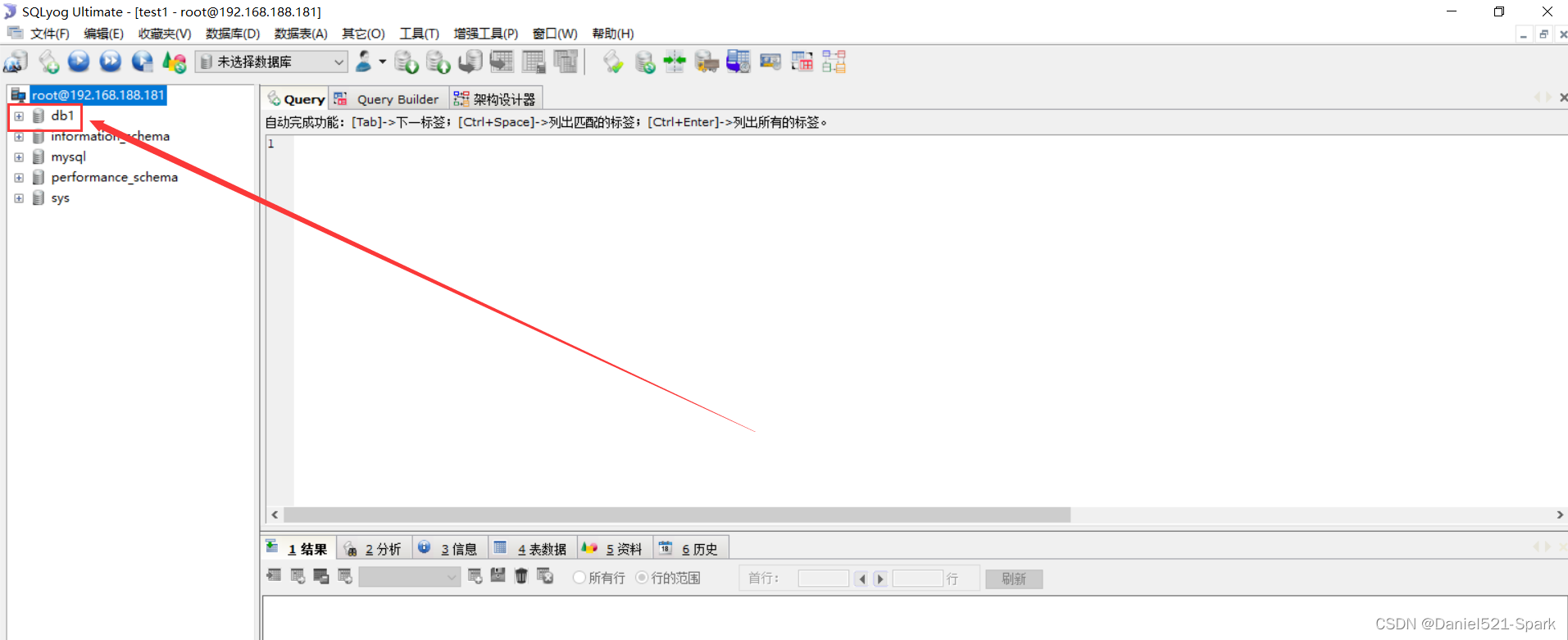Click the delete row trash icon
Viewport: 1568px width, 640px height.
[x=521, y=576]
